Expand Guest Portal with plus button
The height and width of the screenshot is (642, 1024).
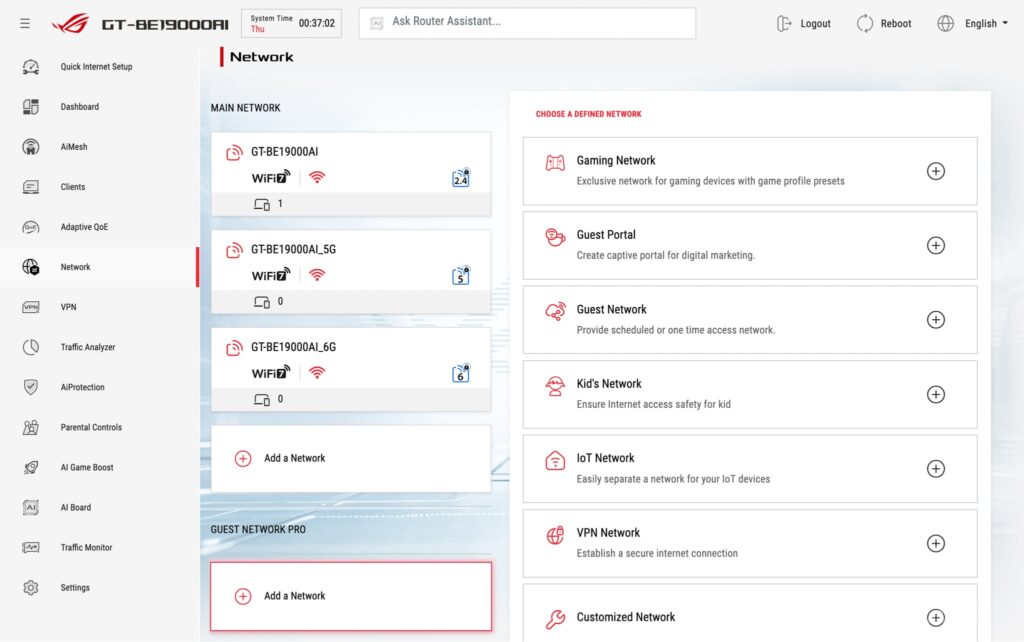tap(935, 245)
